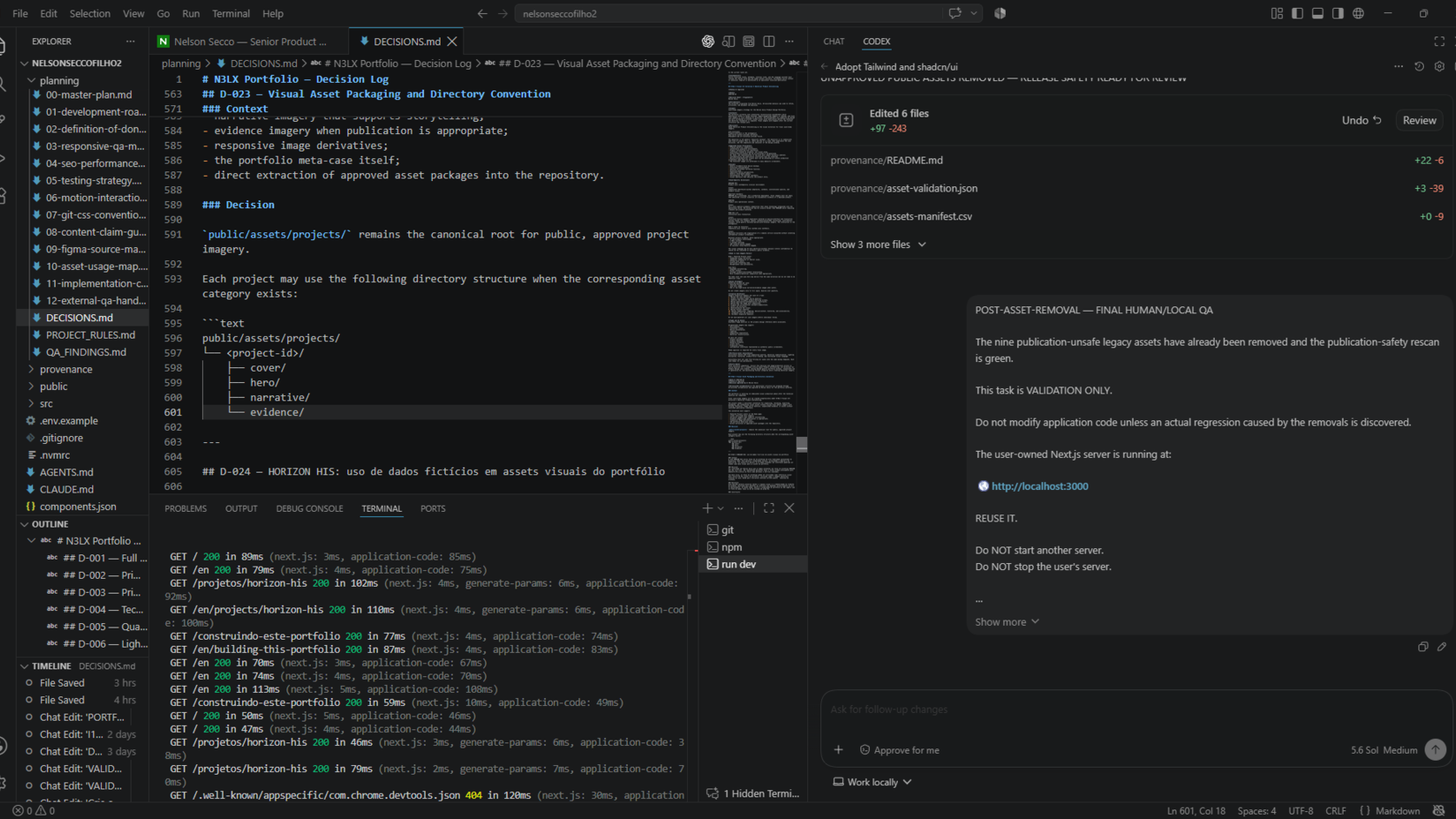Viewport: 1456px width, 819px height.
Task: Go forward in navigation history
Action: [x=502, y=13]
